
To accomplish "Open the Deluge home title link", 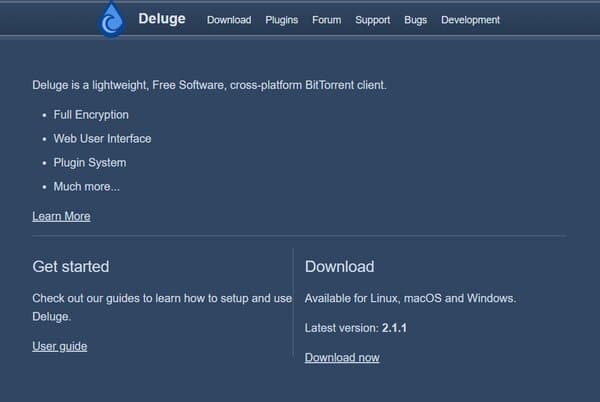I will click(161, 19).
